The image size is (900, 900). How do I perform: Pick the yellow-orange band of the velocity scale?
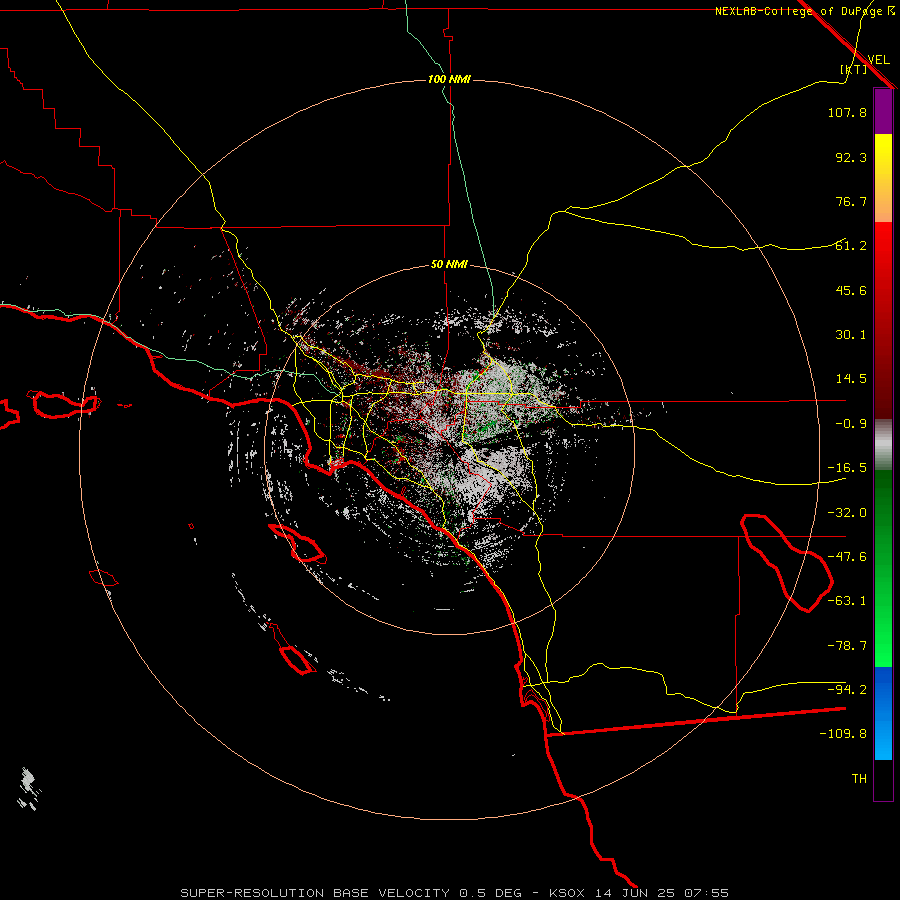point(883,178)
